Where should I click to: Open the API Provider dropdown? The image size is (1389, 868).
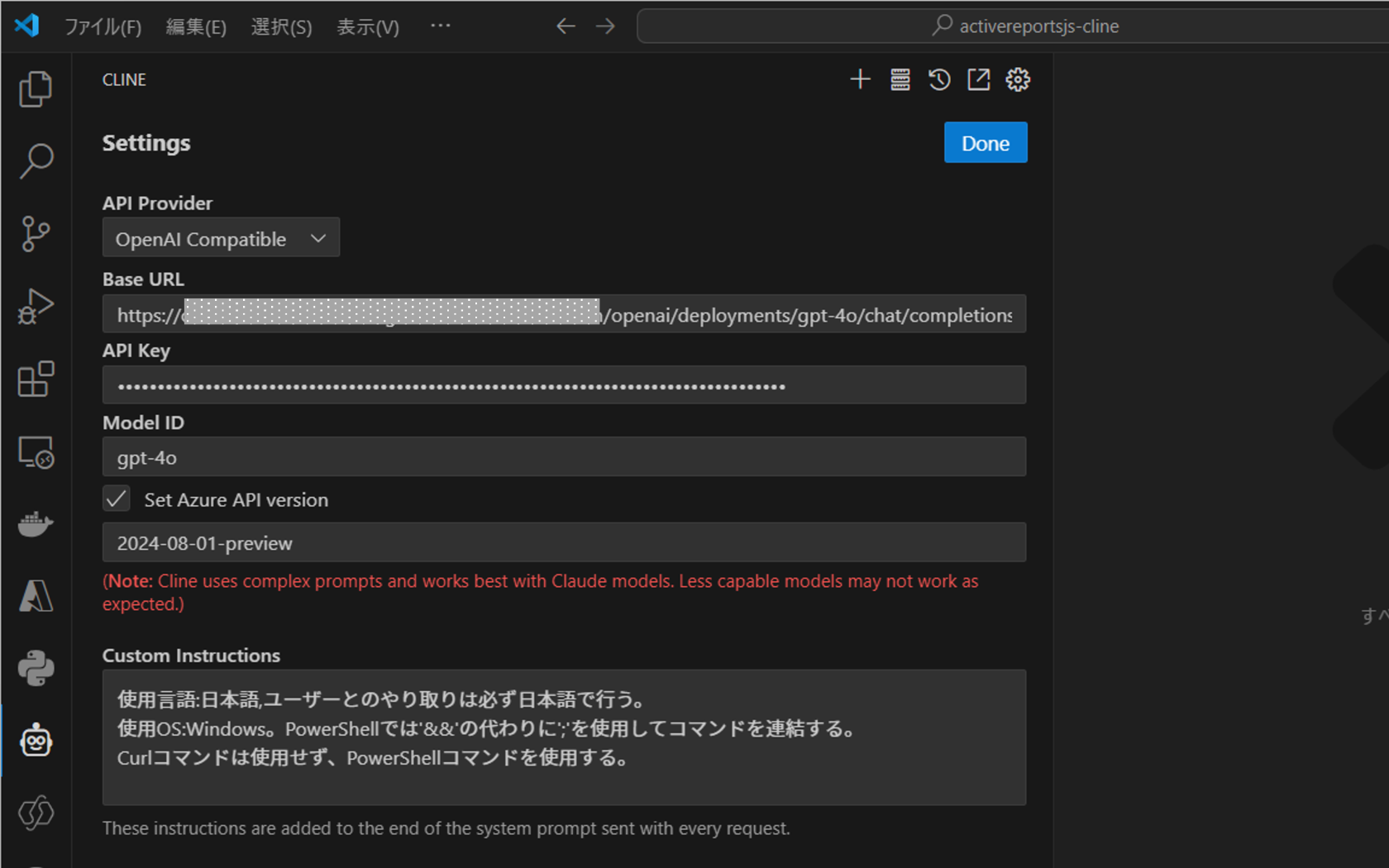[221, 238]
